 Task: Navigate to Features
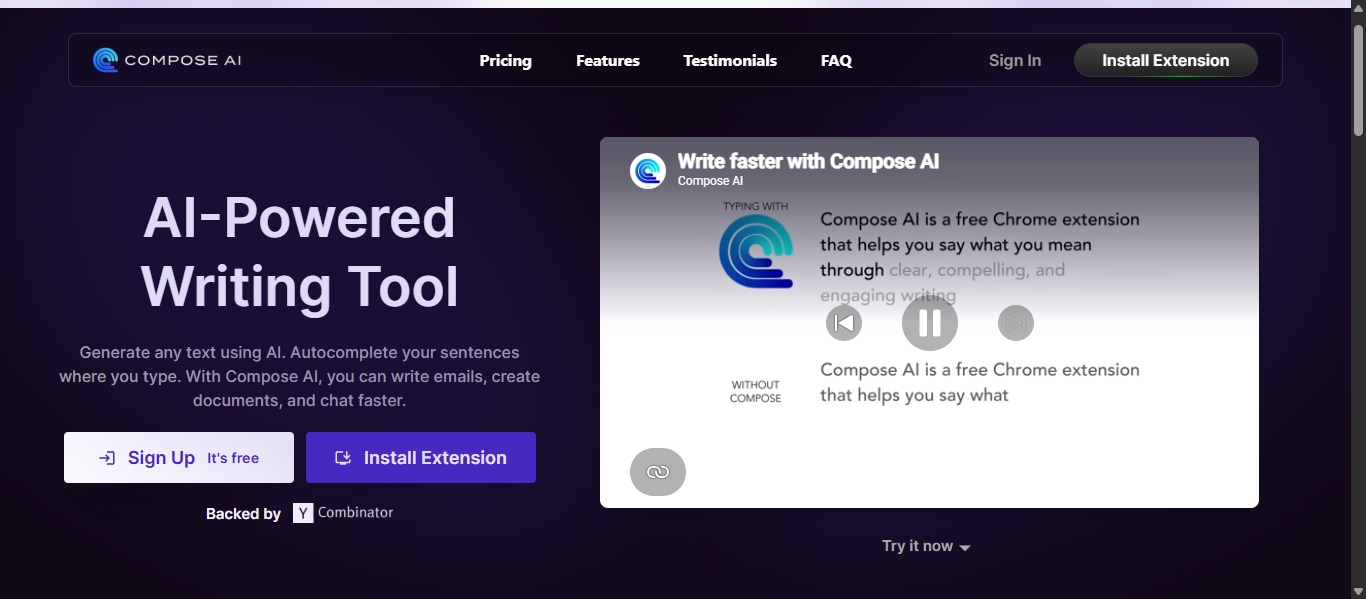[607, 60]
